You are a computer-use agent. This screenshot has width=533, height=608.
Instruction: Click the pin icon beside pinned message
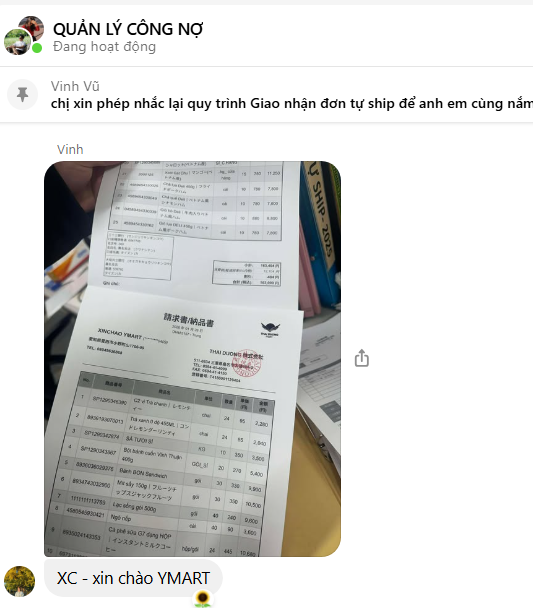[22, 95]
